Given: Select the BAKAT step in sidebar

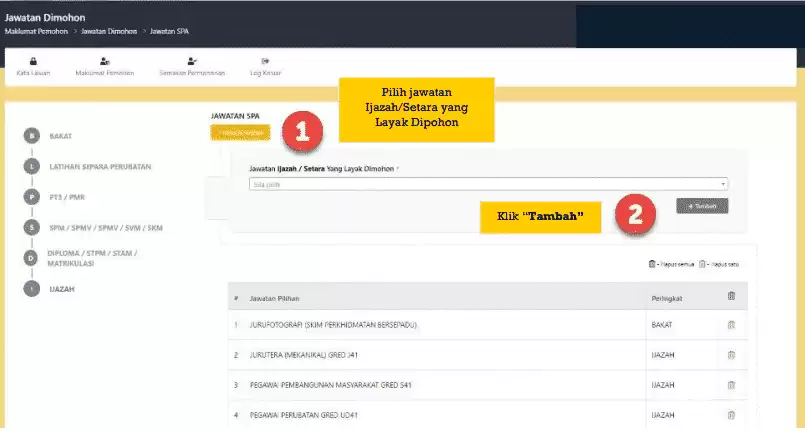Looking at the screenshot, I should point(33,136).
